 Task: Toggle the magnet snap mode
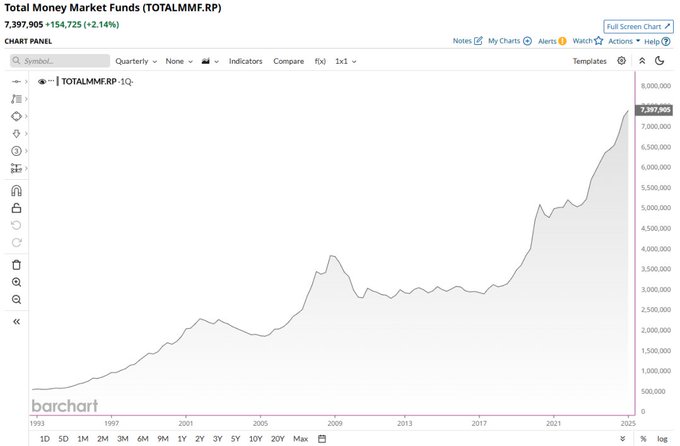click(x=16, y=190)
